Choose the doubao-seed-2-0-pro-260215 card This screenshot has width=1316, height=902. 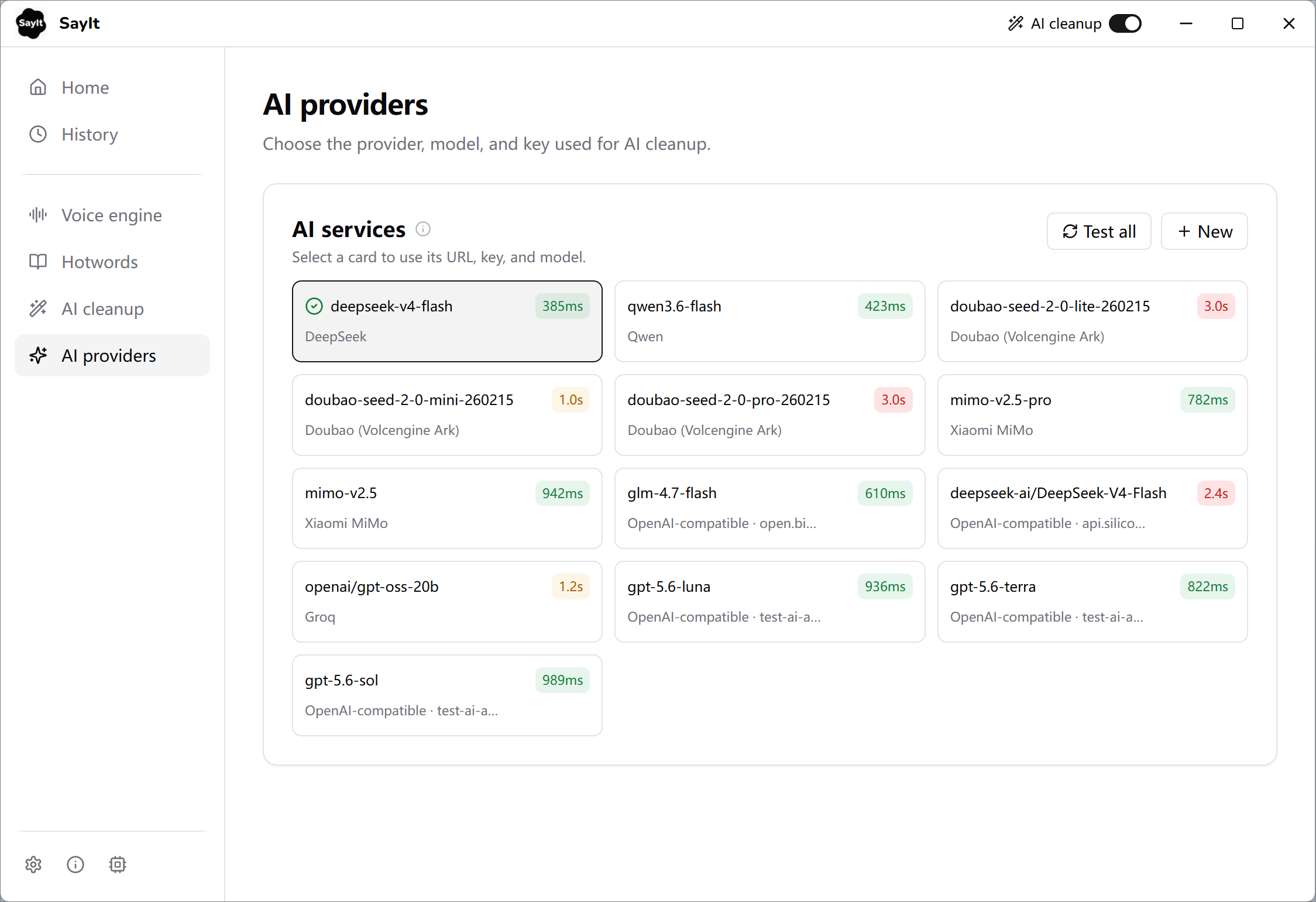[769, 415]
